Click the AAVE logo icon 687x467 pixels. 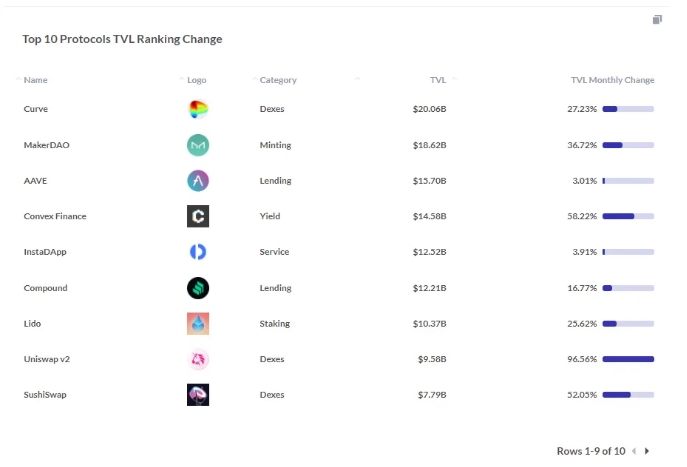tap(198, 180)
